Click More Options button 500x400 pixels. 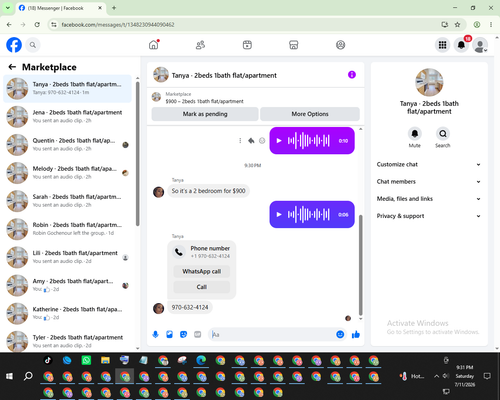pos(310,114)
